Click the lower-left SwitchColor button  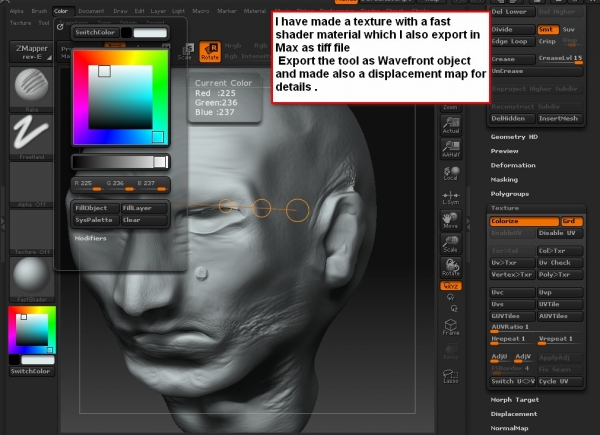(x=31, y=371)
